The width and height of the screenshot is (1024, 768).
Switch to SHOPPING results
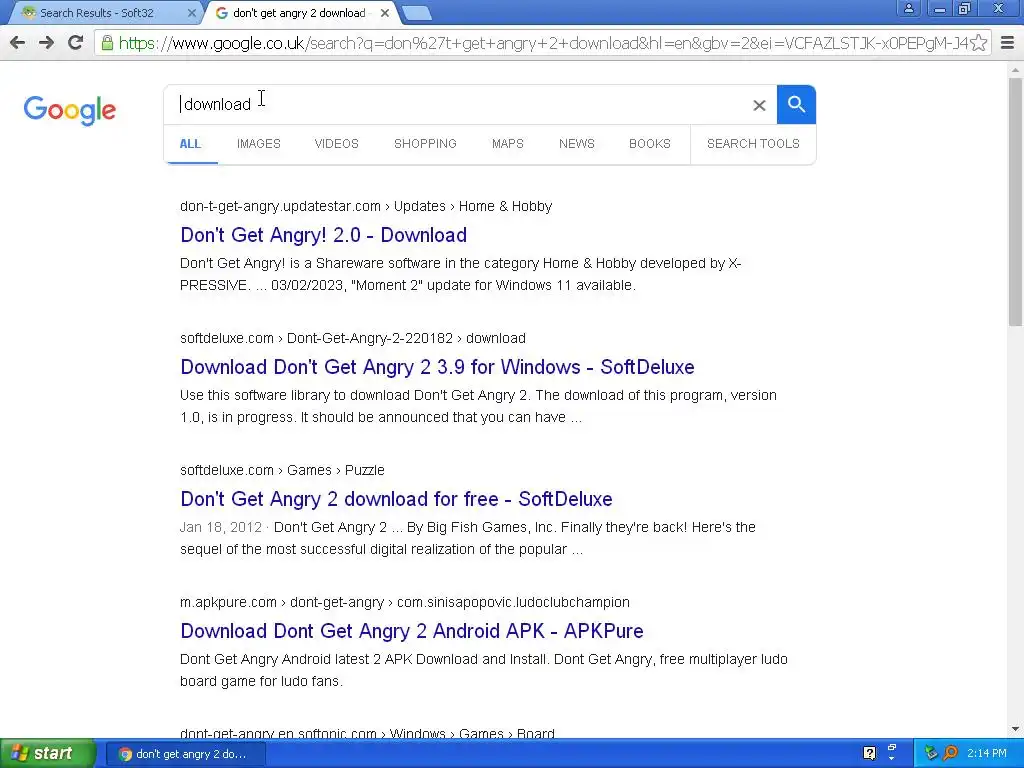point(425,144)
